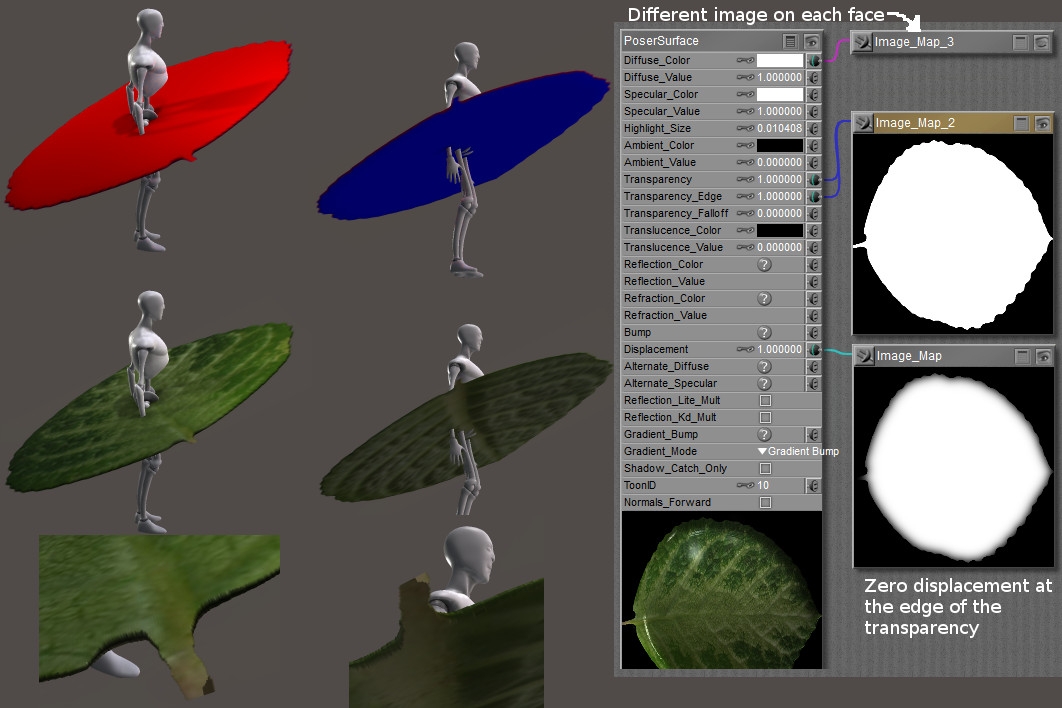Click the Refraction_Value label
1062x708 pixels.
[x=665, y=316]
